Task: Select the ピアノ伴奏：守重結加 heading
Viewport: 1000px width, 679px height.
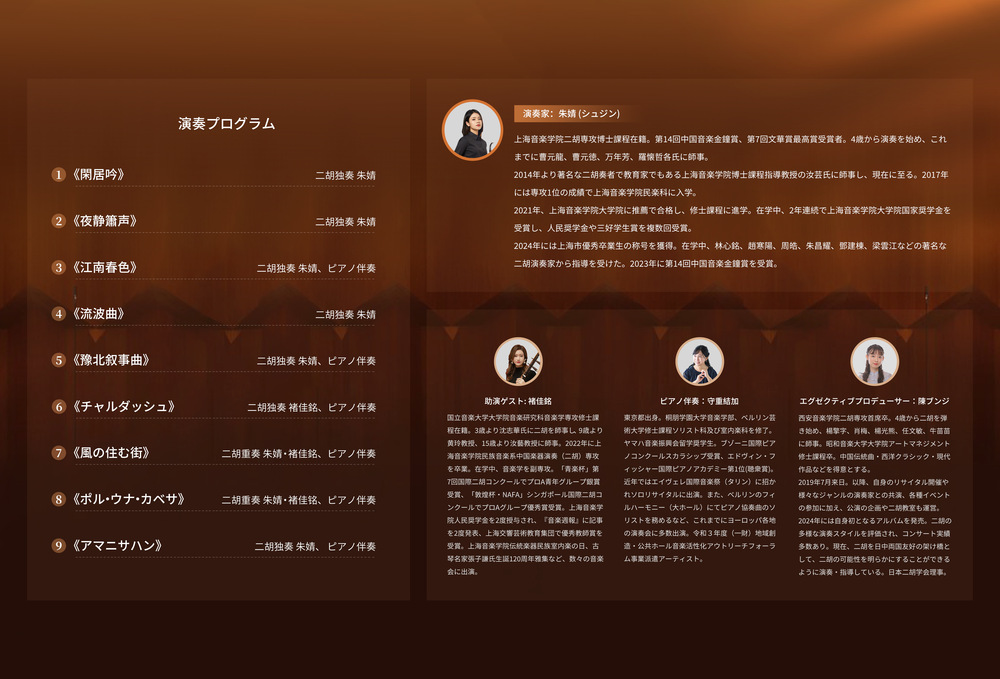Action: click(699, 400)
